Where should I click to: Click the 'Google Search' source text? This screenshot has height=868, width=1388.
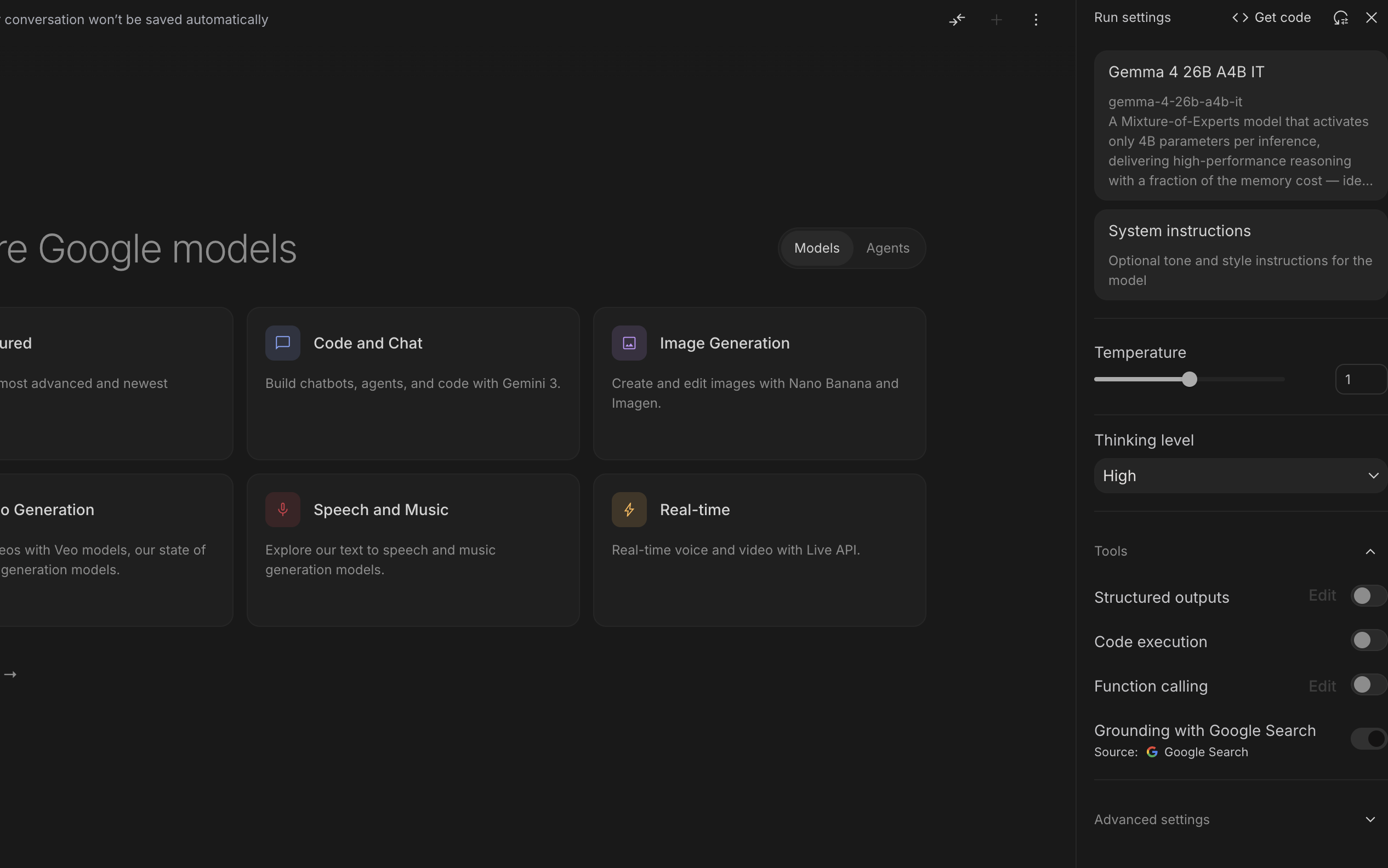1206,752
